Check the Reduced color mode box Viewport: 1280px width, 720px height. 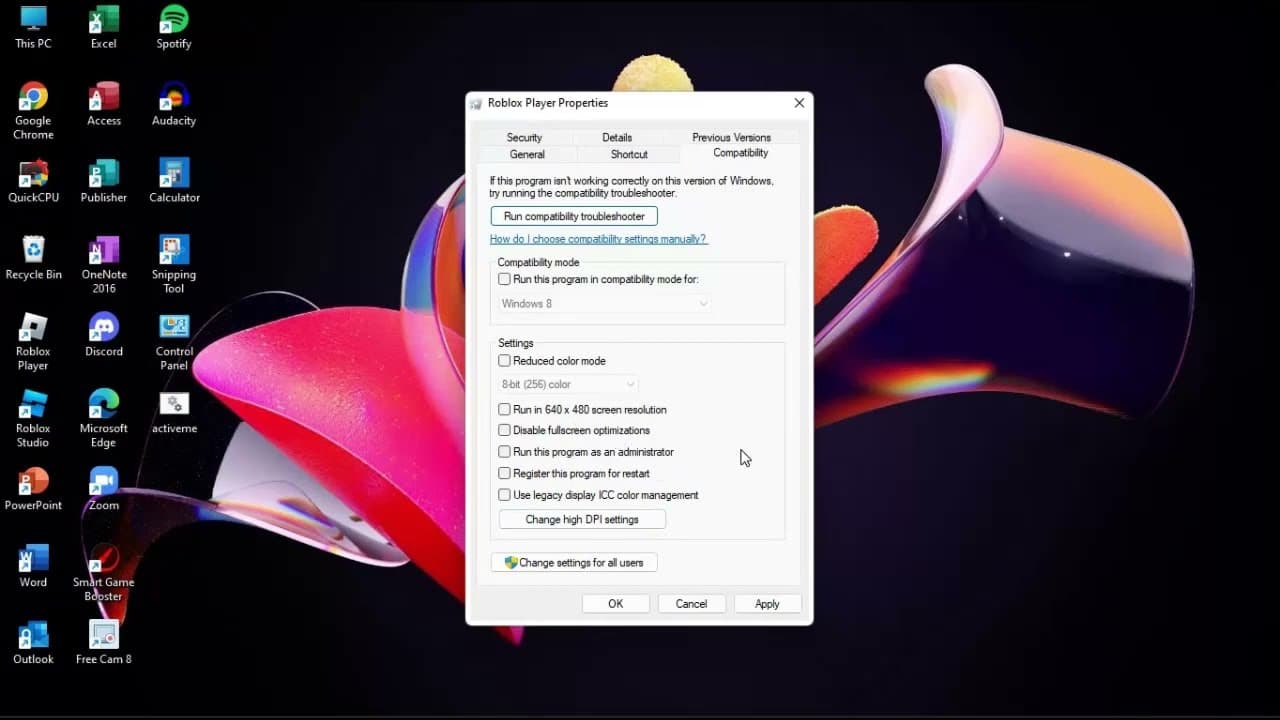coord(504,361)
